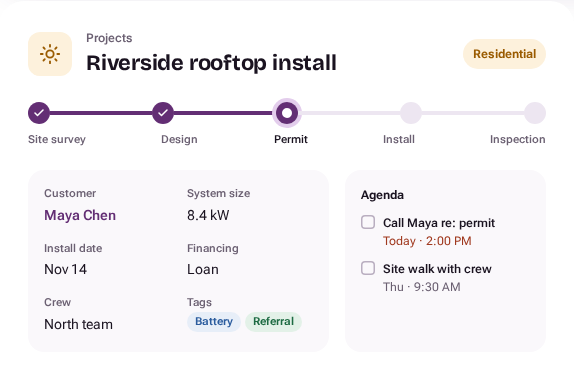574x380 pixels.
Task: Click the 8.4 kW system size value
Action: click(x=208, y=215)
